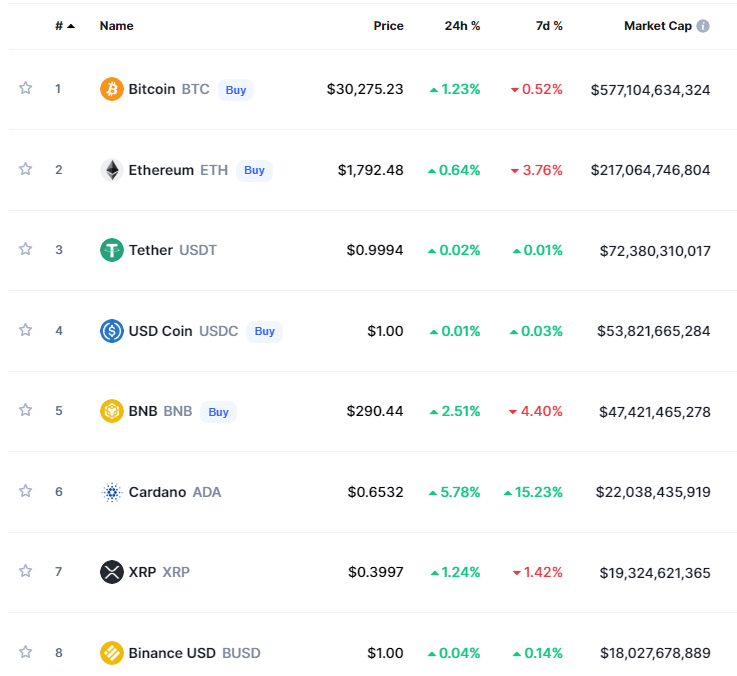
Task: Click Ethereum market cap $217,064,746,804
Action: coord(651,170)
